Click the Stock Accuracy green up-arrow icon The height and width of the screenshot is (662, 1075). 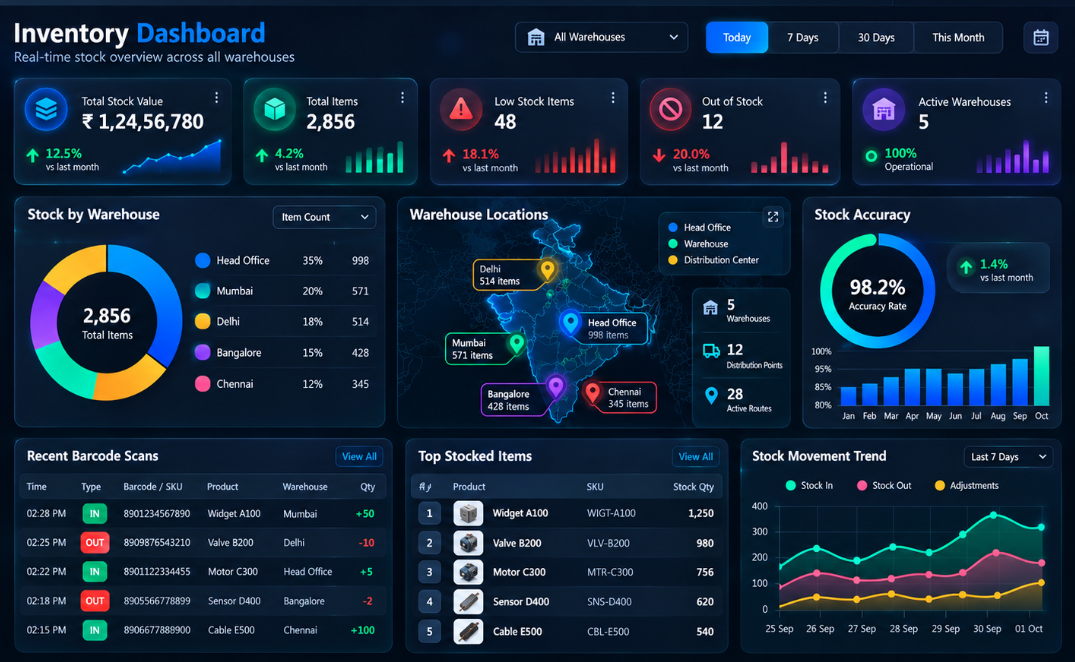(x=966, y=267)
